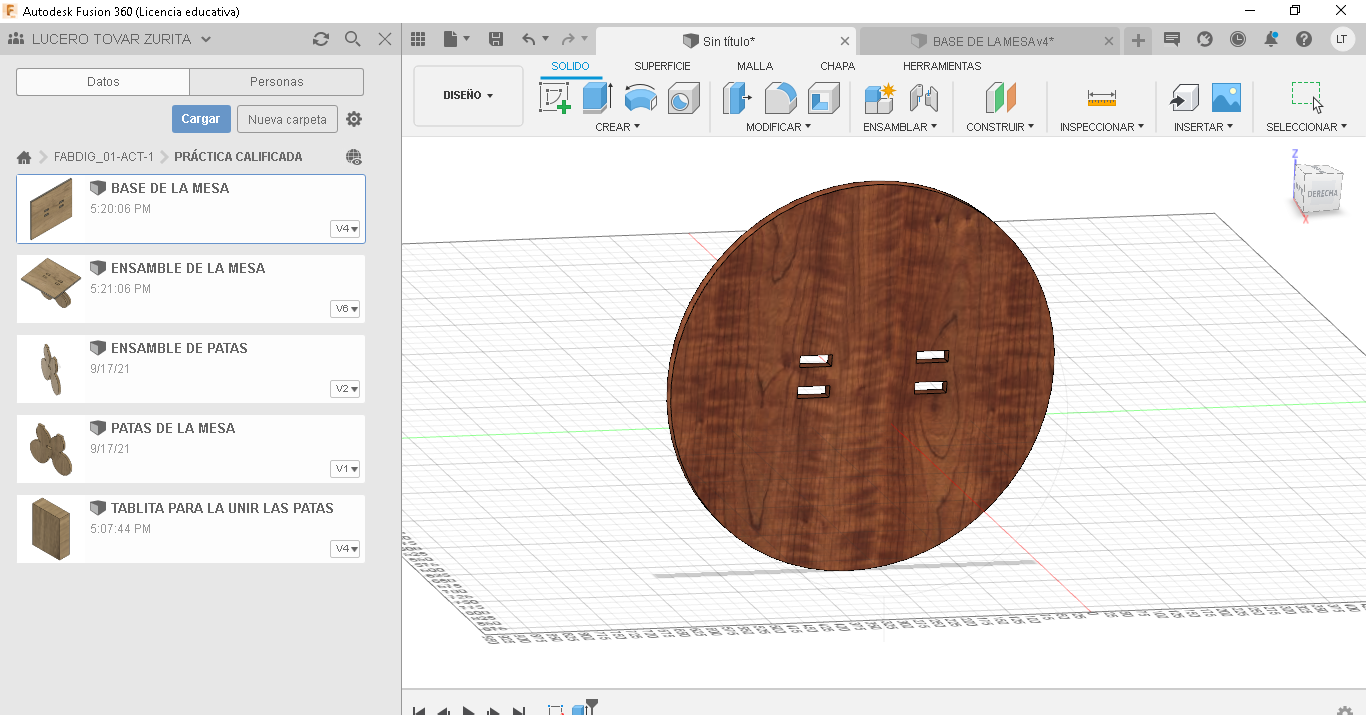This screenshot has height=715, width=1366.
Task: Expand the CONSTRUIR menu
Action: pyautogui.click(x=1000, y=127)
